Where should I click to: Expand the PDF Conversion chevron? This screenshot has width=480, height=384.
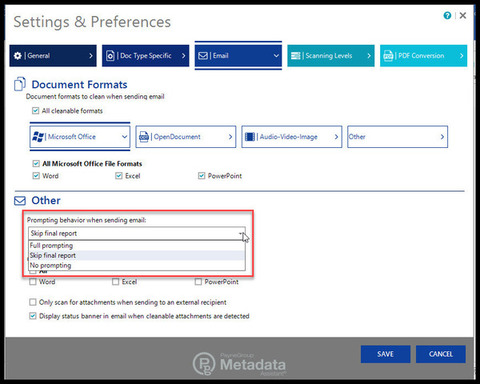tap(461, 56)
